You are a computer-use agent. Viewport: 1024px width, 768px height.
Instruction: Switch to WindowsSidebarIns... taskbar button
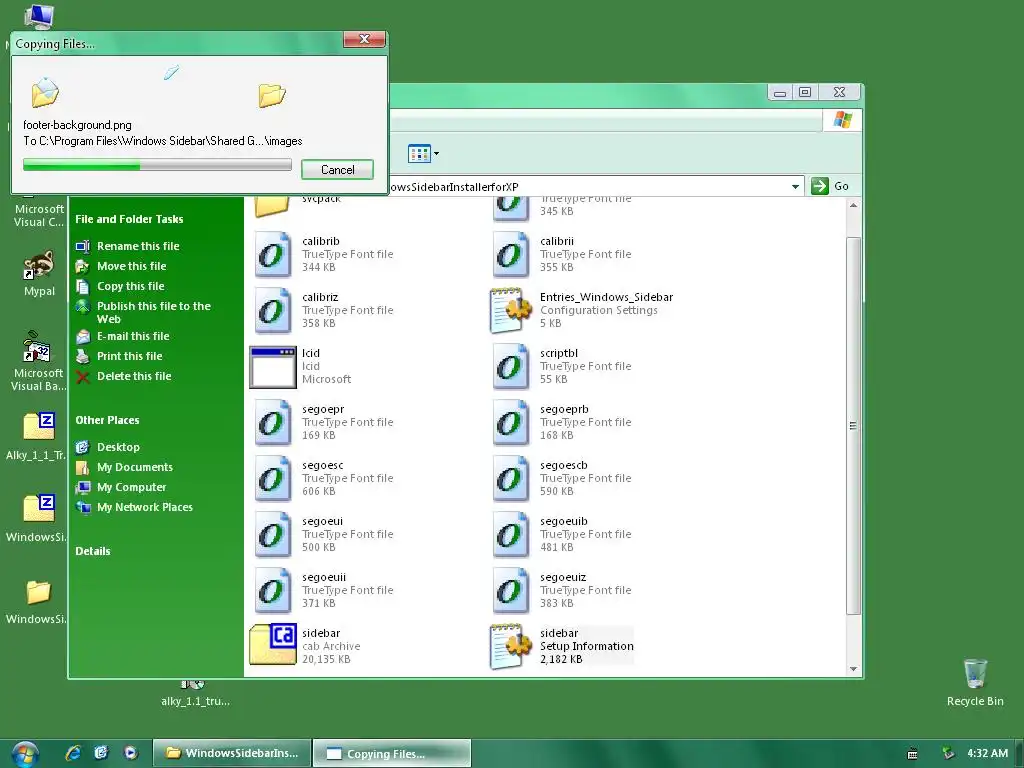click(x=231, y=753)
